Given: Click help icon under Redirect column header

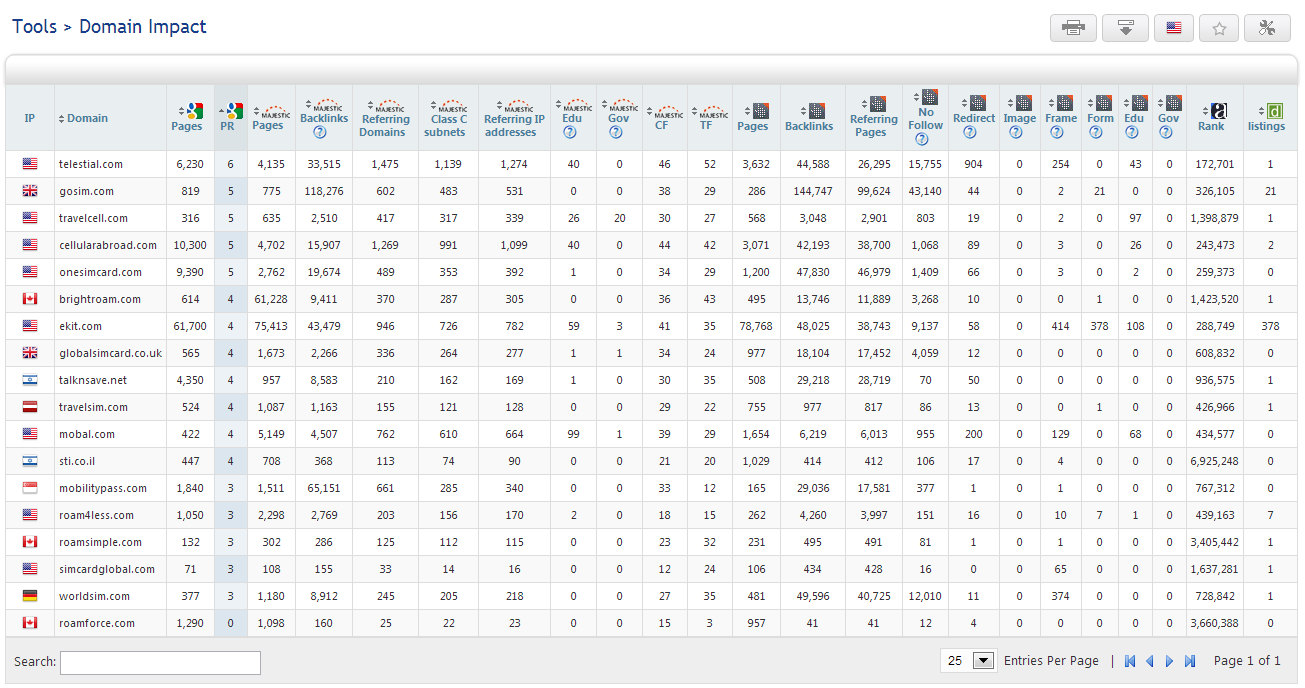Looking at the screenshot, I should point(969,132).
